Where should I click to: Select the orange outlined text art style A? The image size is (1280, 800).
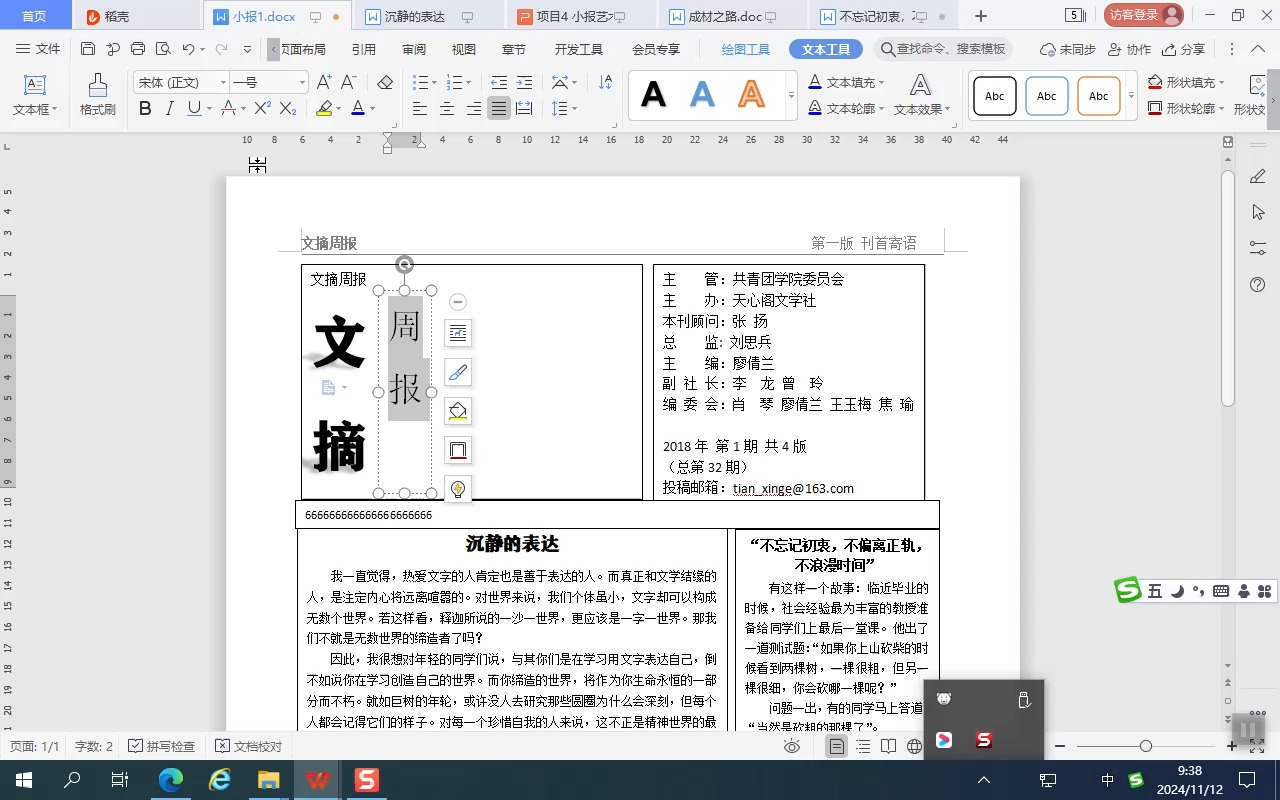point(751,95)
